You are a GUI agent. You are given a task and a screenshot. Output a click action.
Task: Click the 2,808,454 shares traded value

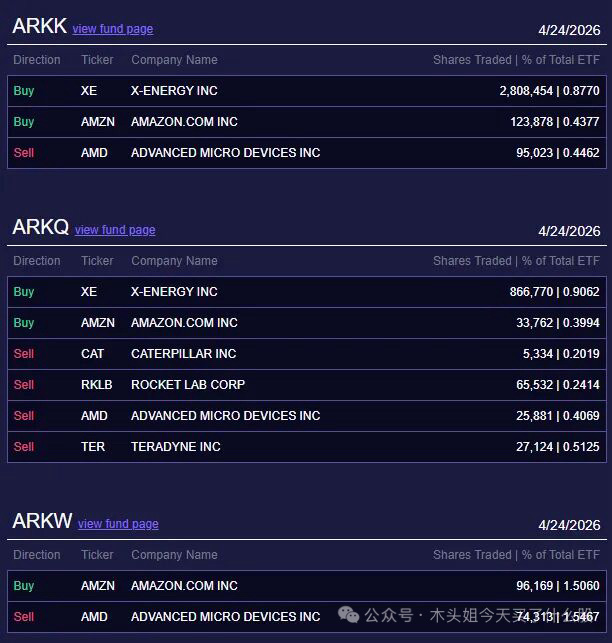pyautogui.click(x=526, y=91)
